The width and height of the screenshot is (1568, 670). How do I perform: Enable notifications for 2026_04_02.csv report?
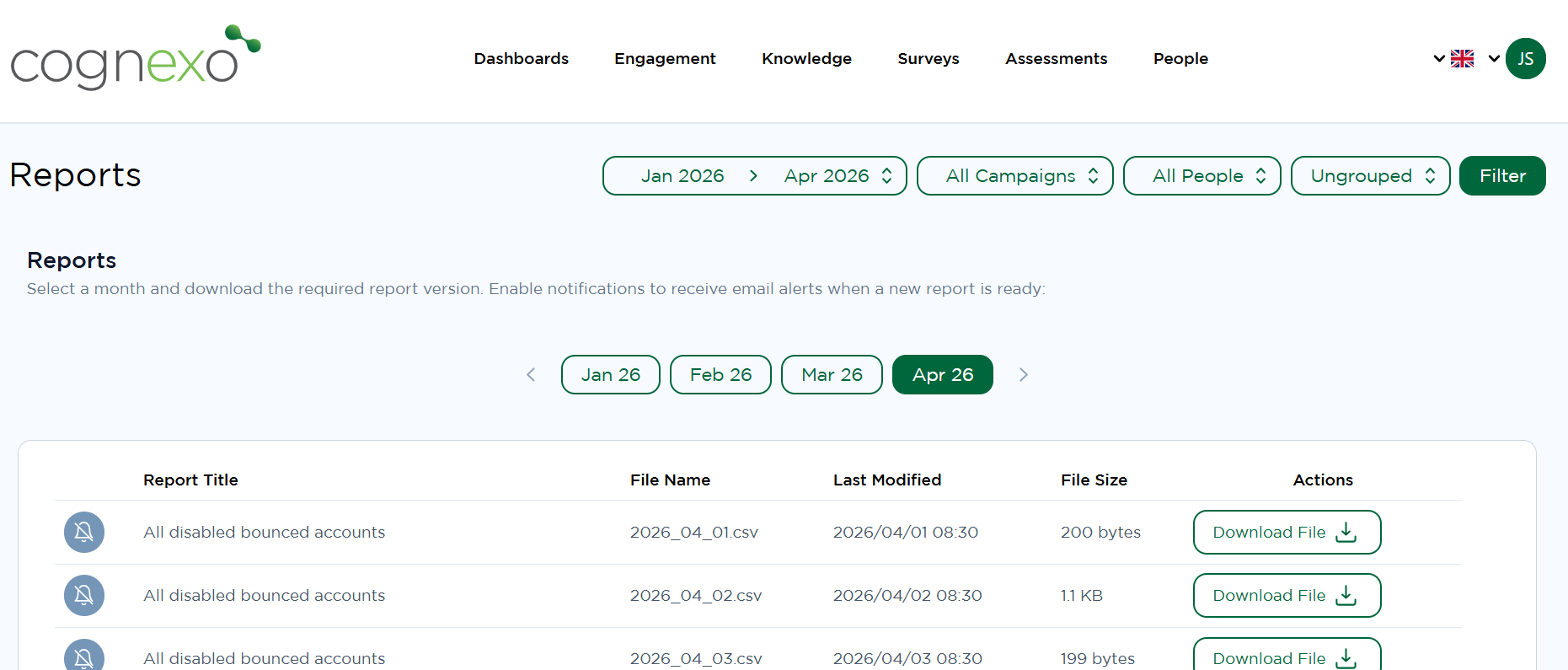coord(84,596)
